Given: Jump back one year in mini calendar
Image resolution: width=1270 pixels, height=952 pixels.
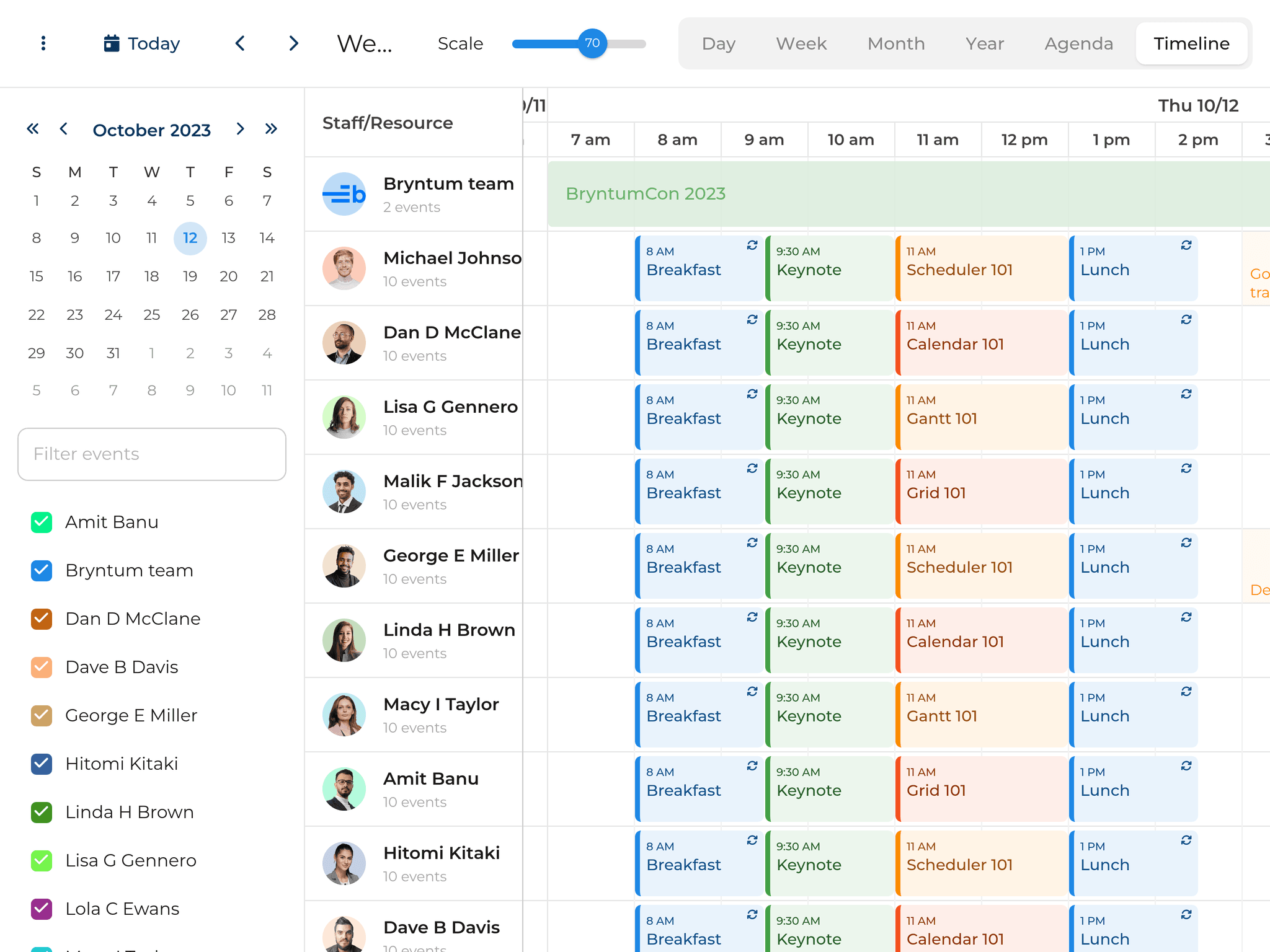Looking at the screenshot, I should [33, 129].
